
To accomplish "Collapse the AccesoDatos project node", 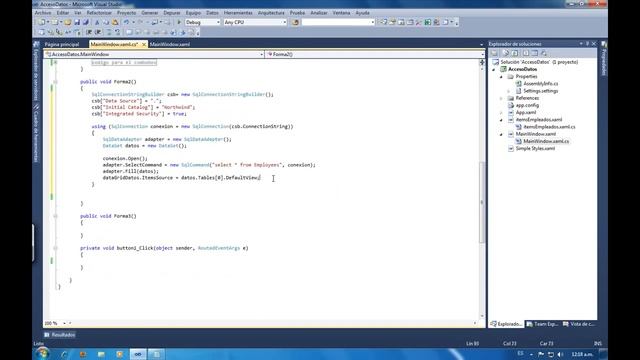I will tap(494, 69).
